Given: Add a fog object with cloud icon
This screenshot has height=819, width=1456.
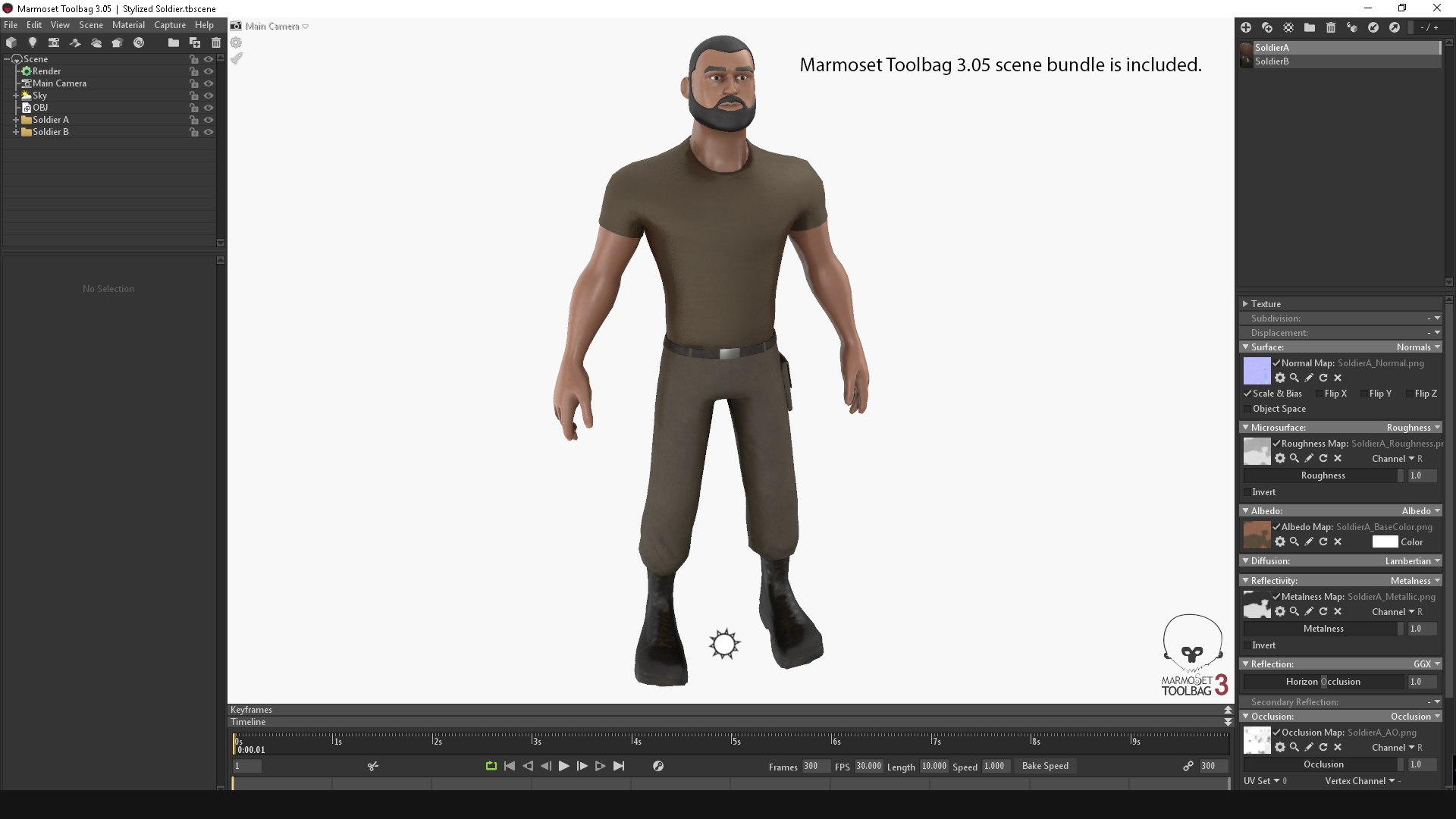Looking at the screenshot, I should tap(96, 42).
